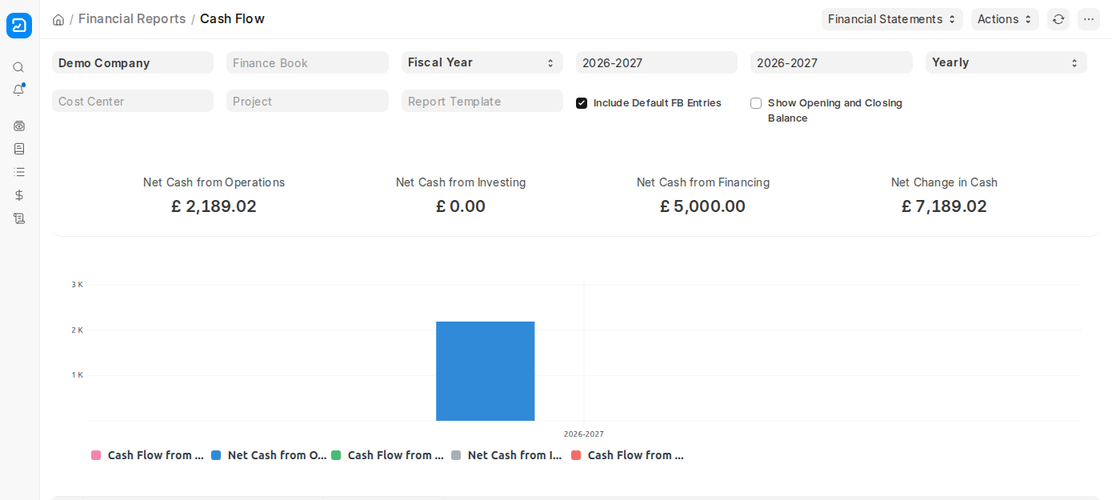Refresh the report with the reload icon
This screenshot has width=1120, height=500.
[1059, 19]
